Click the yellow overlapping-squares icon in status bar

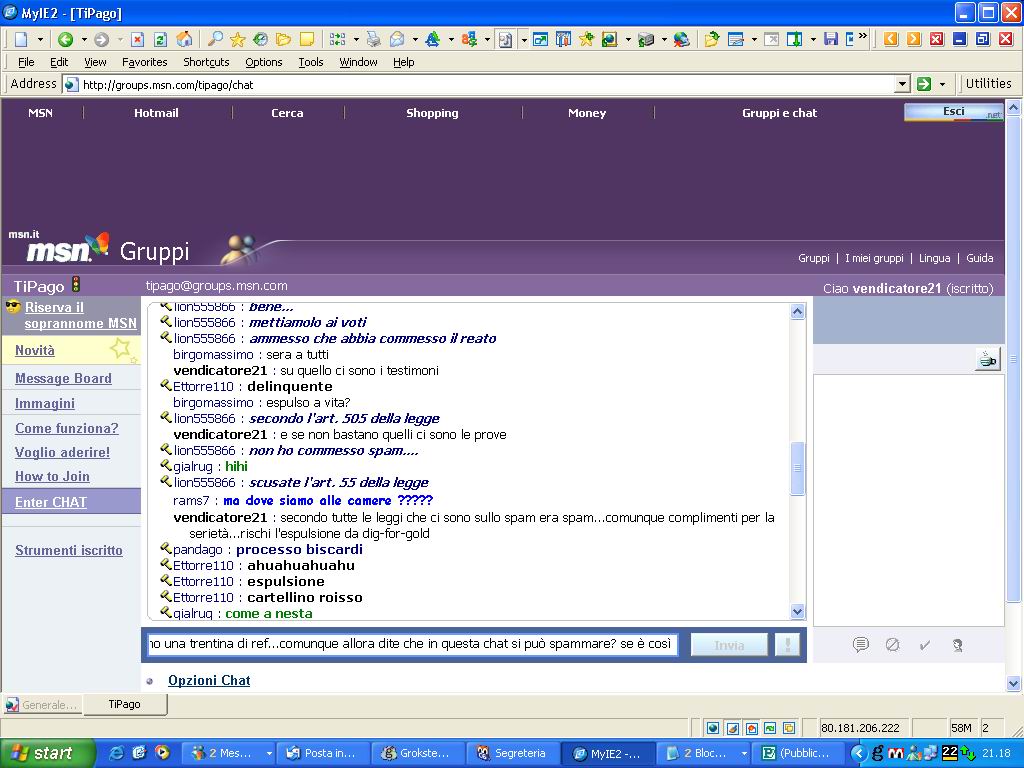[789, 728]
